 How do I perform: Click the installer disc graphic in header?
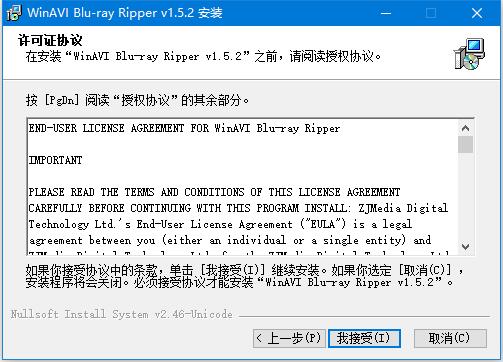point(469,54)
